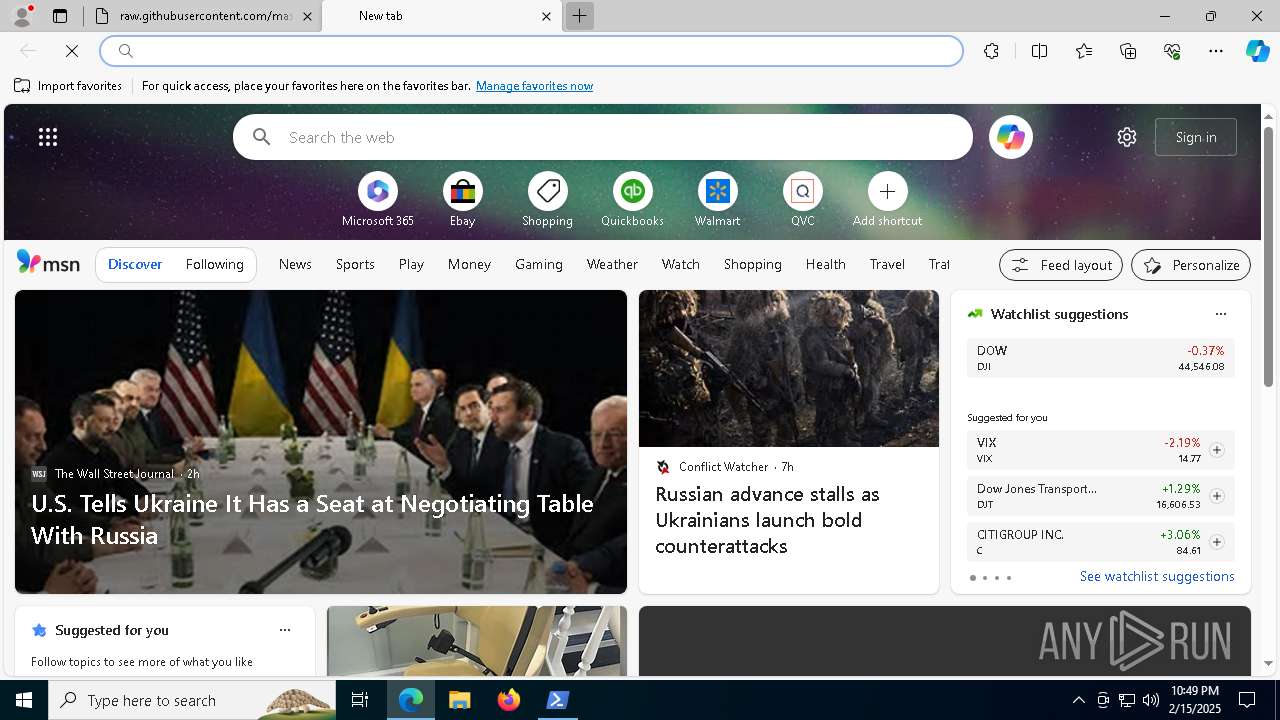Add VIX to watchlist

[x=1216, y=450]
